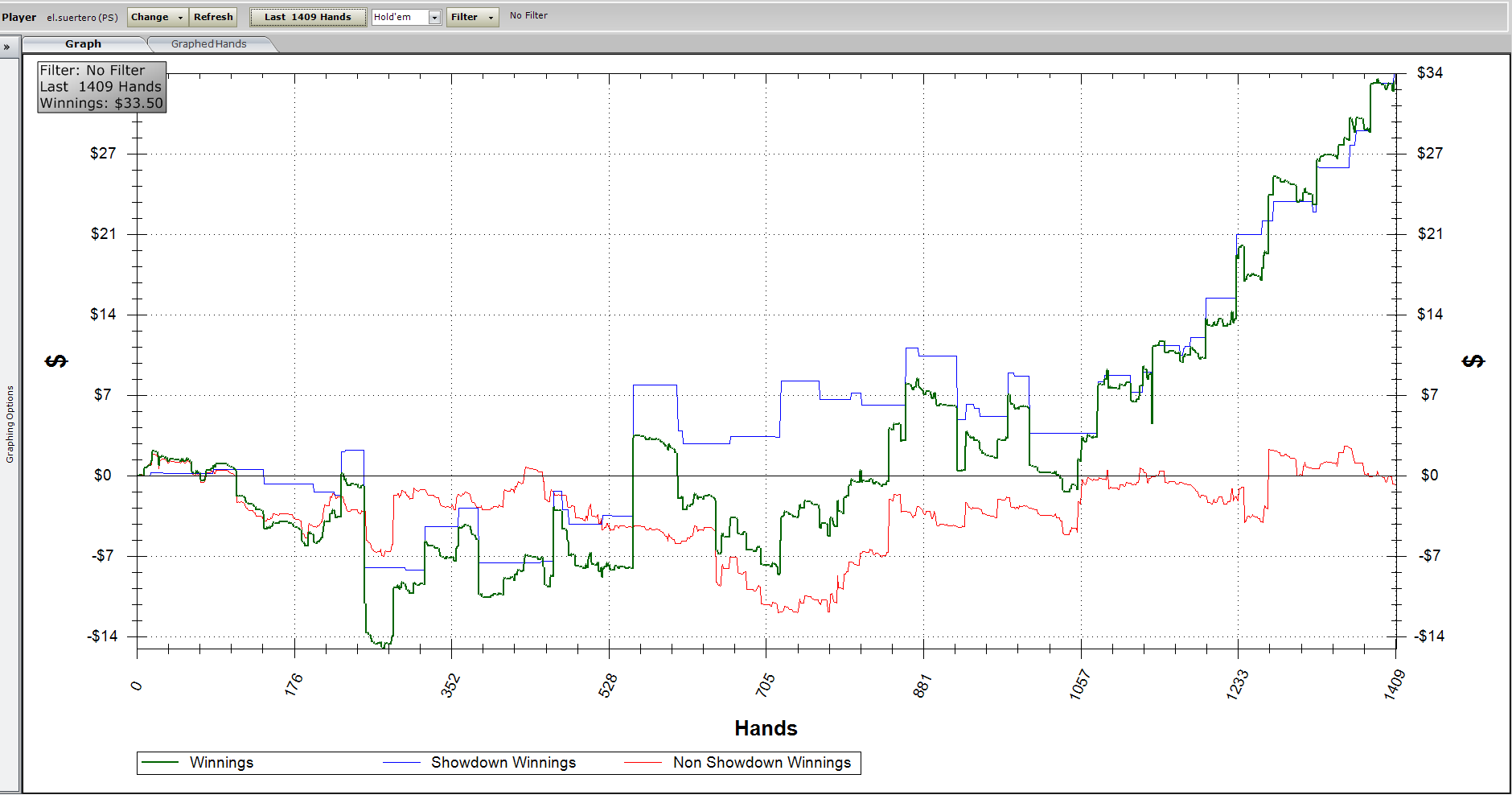The height and width of the screenshot is (795, 1512).
Task: Open the Change player dropdown
Action: [157, 17]
